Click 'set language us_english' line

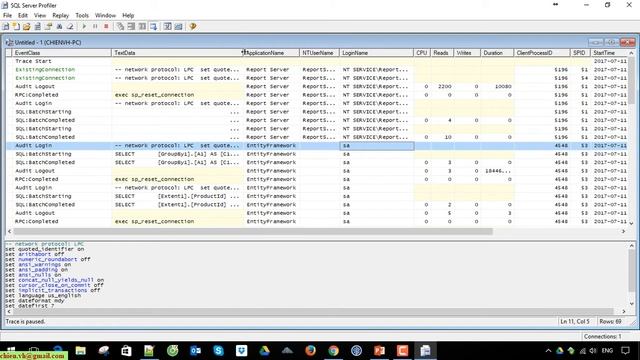(43, 296)
